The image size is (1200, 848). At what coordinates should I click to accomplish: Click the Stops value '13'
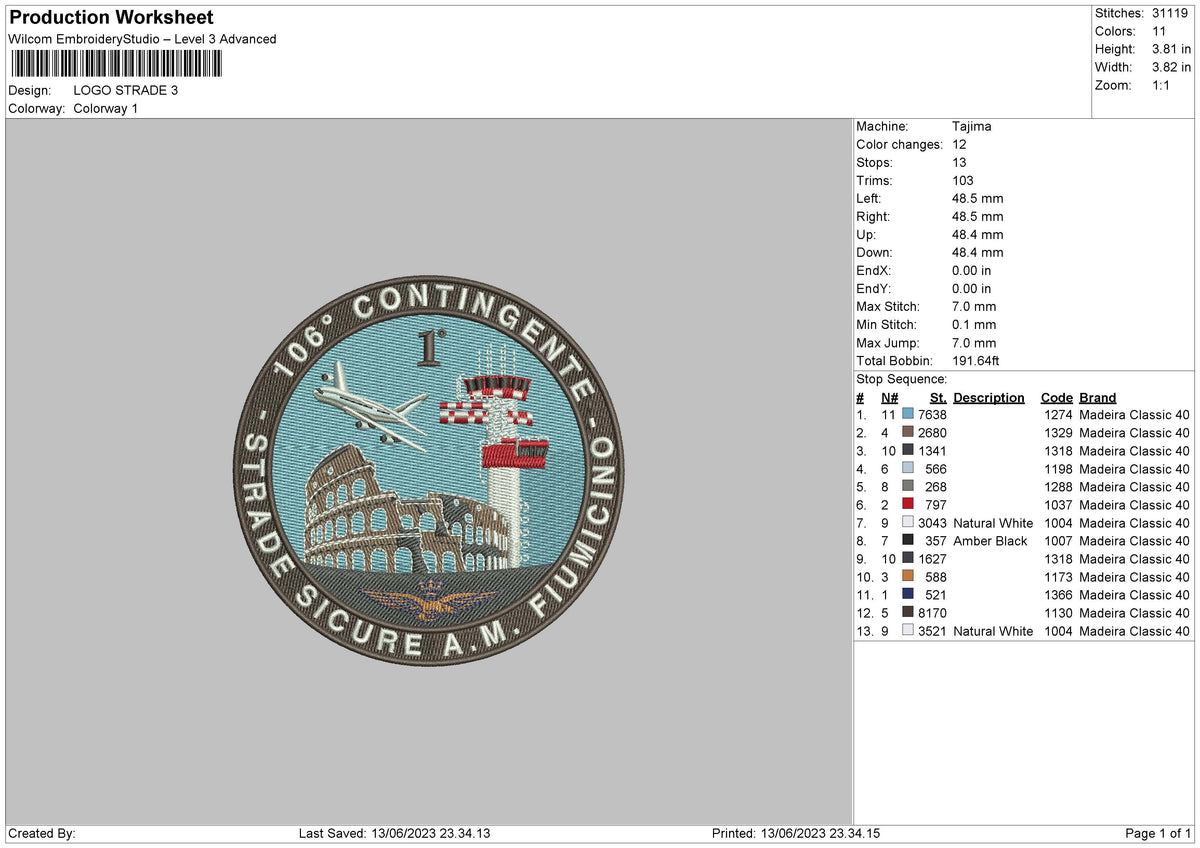point(960,163)
